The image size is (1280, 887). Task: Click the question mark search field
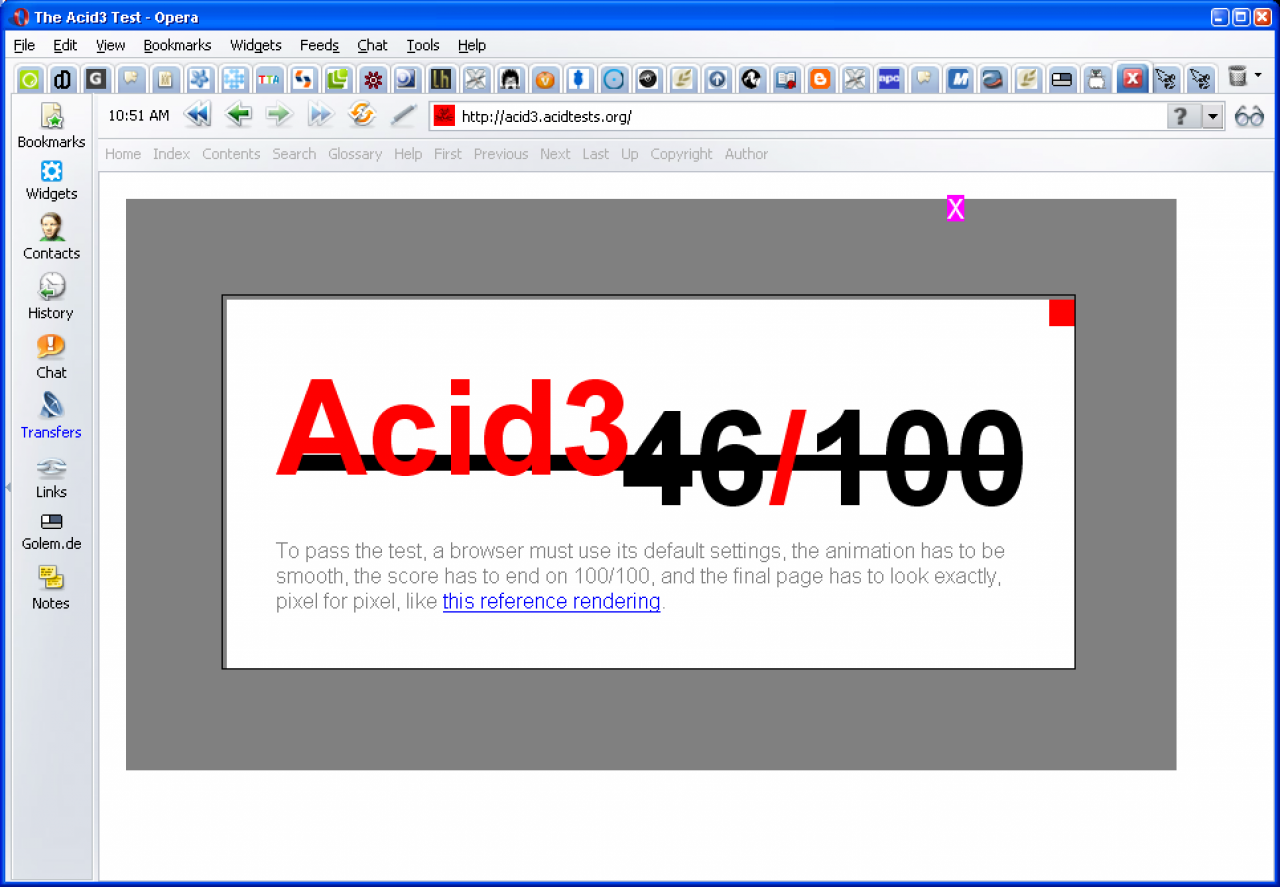click(x=1183, y=116)
